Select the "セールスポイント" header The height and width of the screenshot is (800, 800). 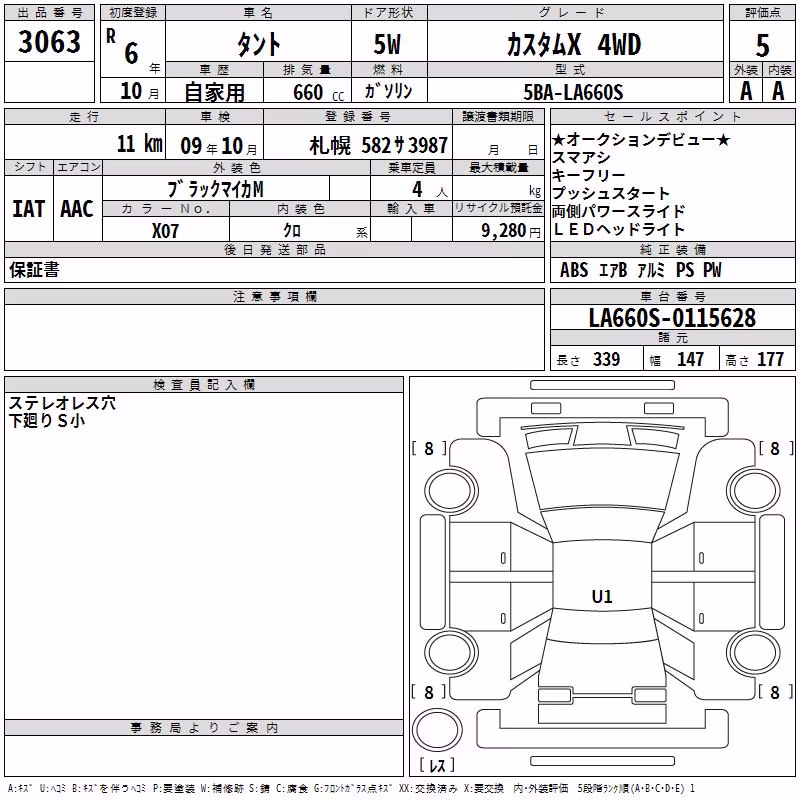click(x=672, y=117)
